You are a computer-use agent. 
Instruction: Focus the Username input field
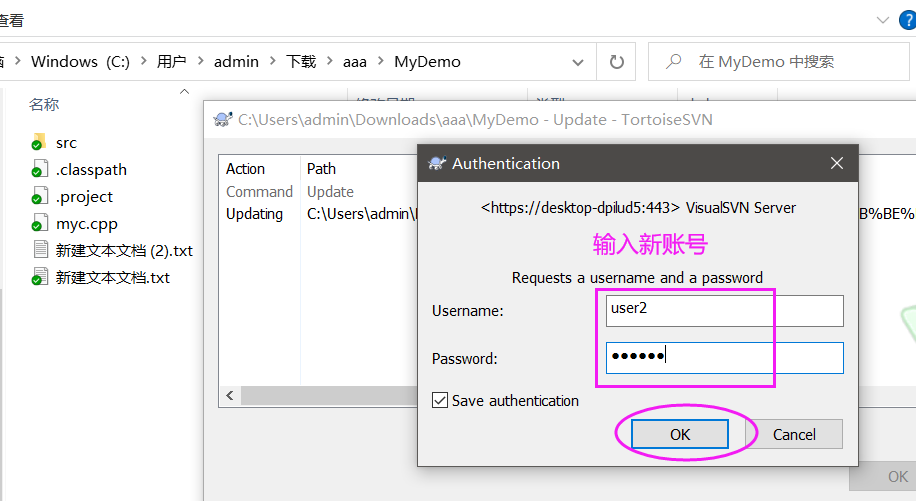(x=724, y=311)
